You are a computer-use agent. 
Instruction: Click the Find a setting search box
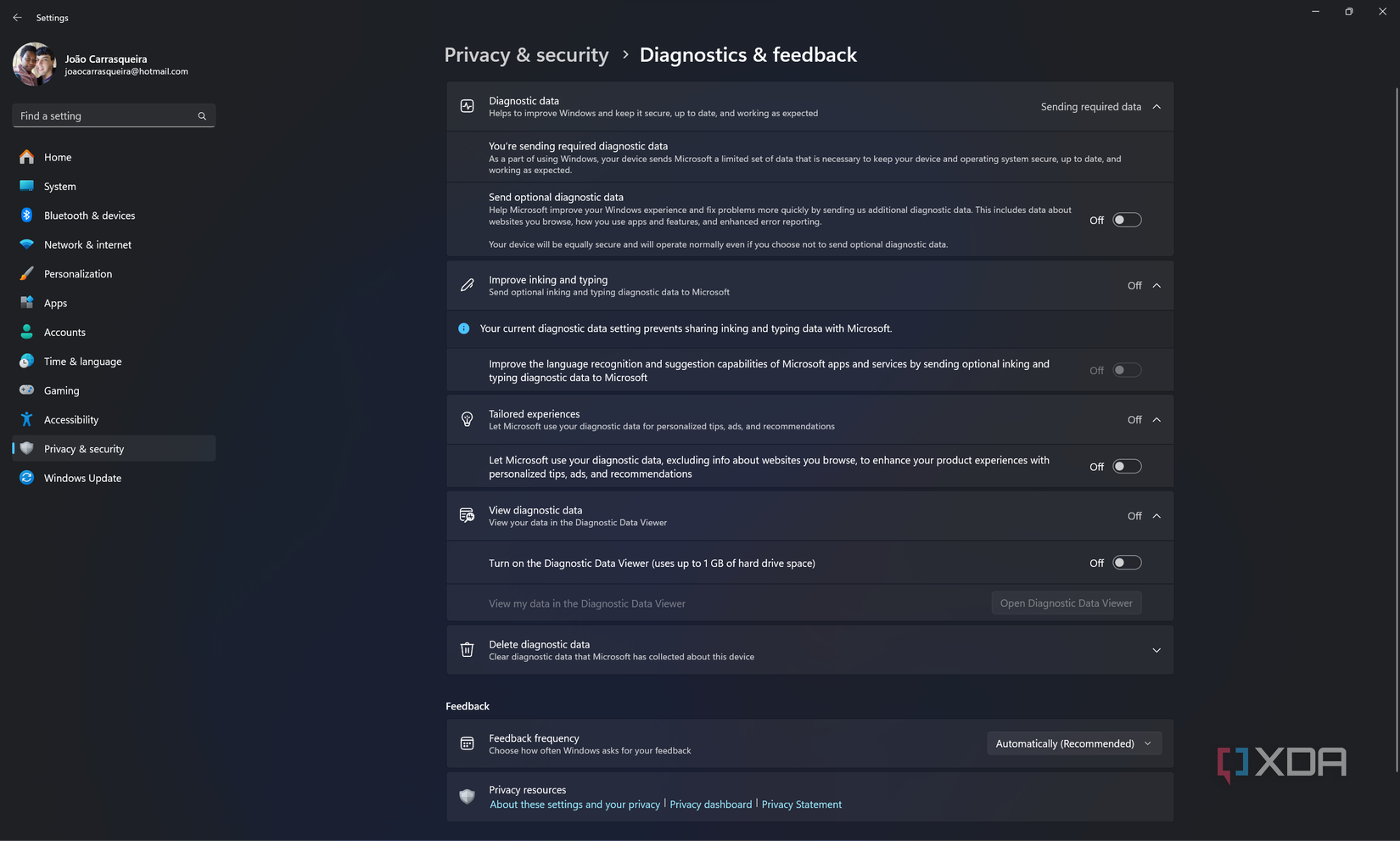point(114,115)
